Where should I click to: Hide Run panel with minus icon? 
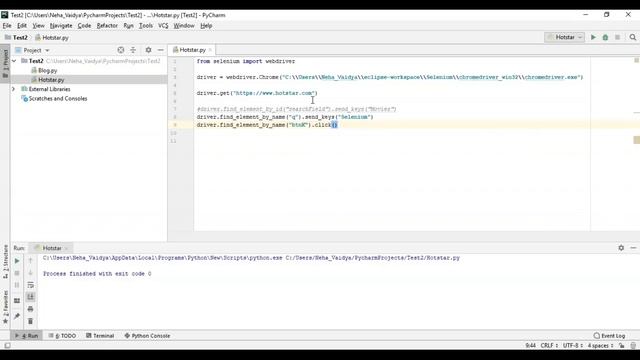point(633,248)
